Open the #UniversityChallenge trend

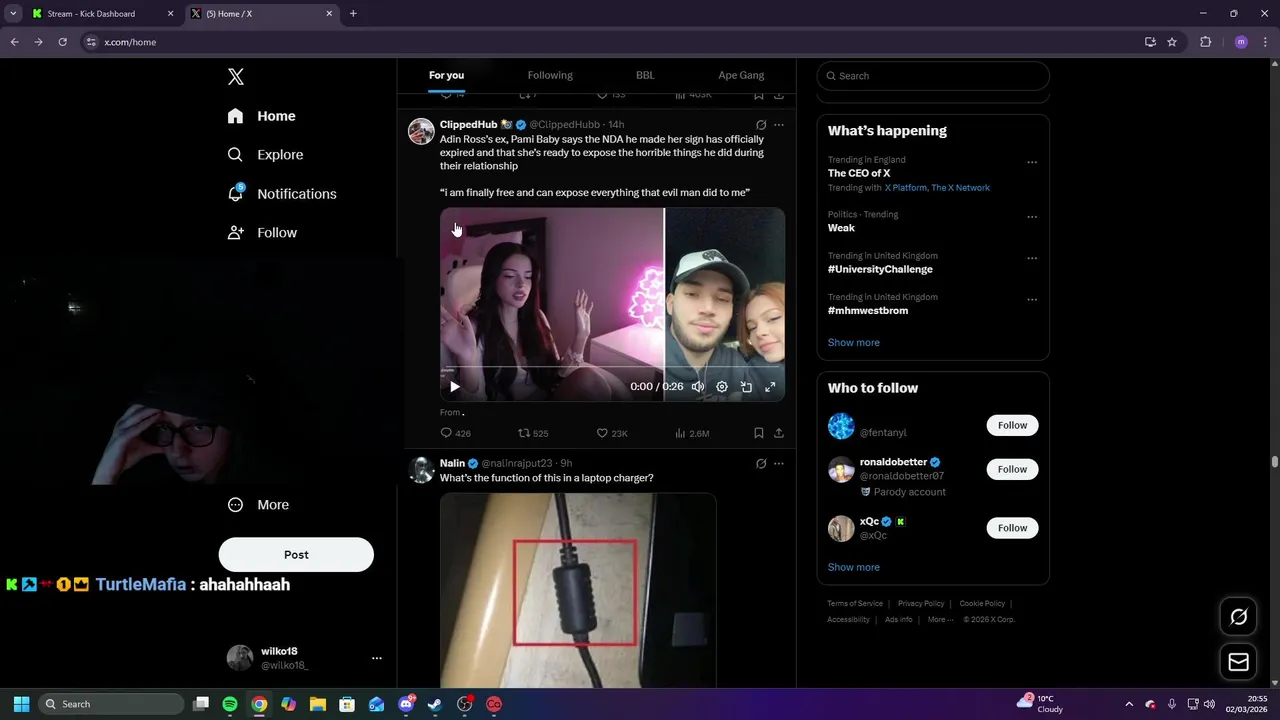880,269
